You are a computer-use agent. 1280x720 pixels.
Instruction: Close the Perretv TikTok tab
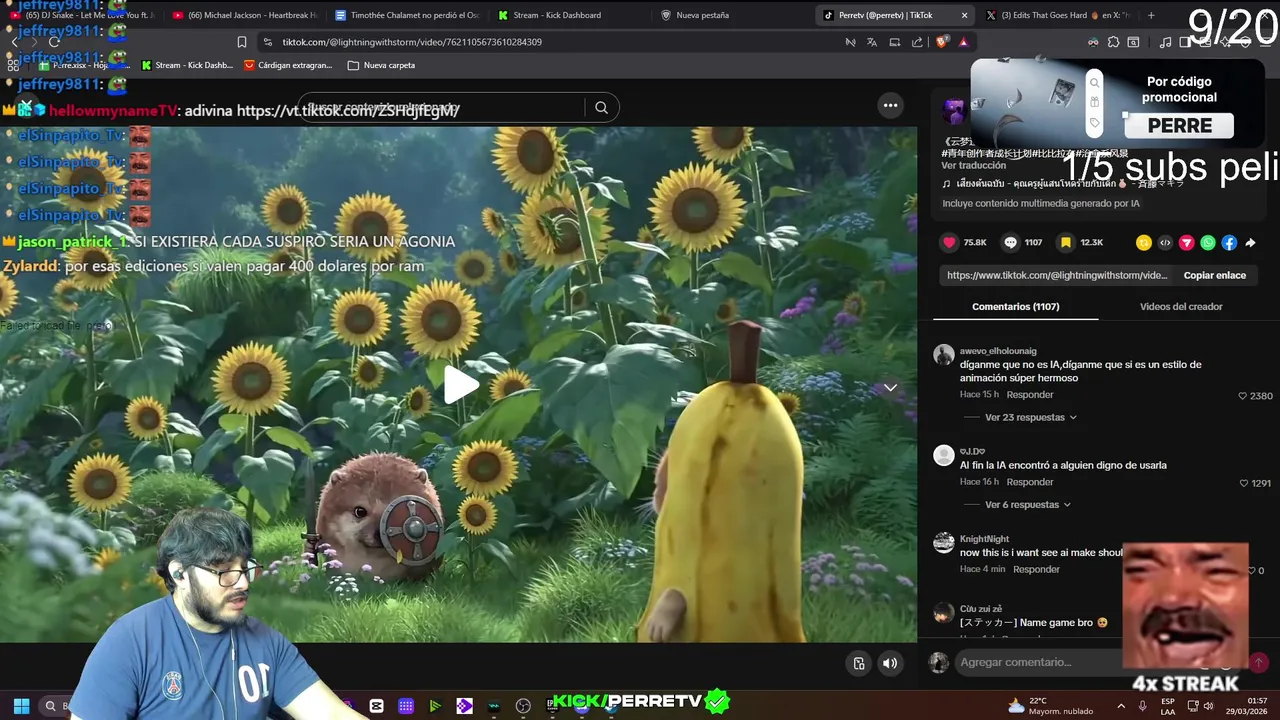pos(964,15)
